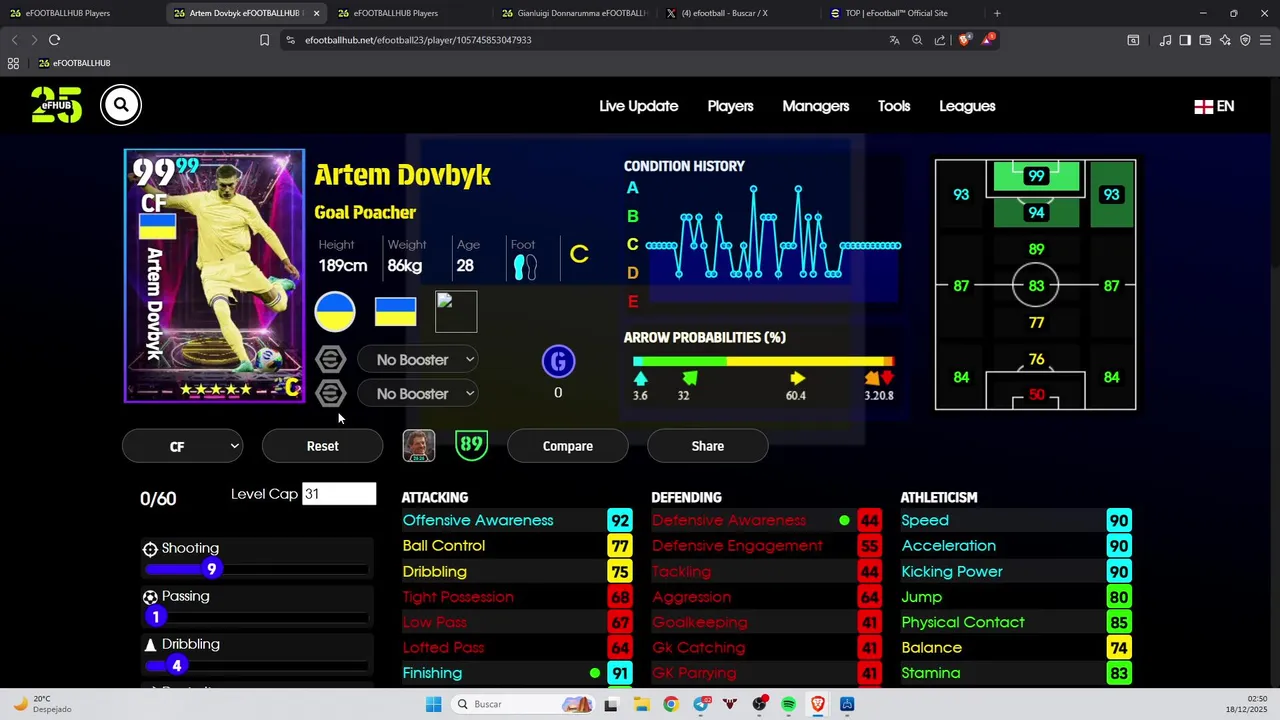Image resolution: width=1280 pixels, height=720 pixels.
Task: Click the Reset button
Action: (322, 446)
